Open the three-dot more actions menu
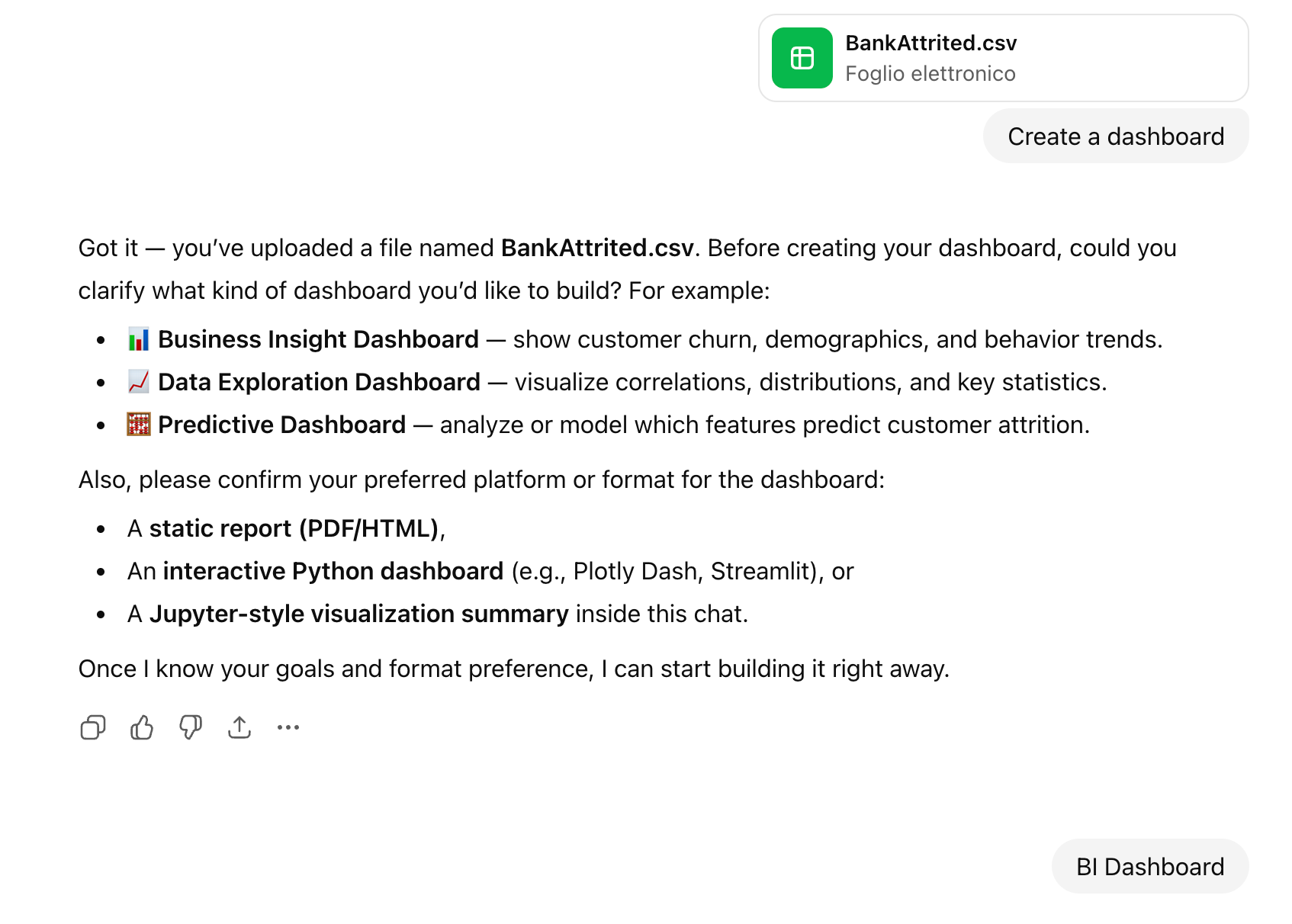The image size is (1292, 924). pyautogui.click(x=288, y=728)
